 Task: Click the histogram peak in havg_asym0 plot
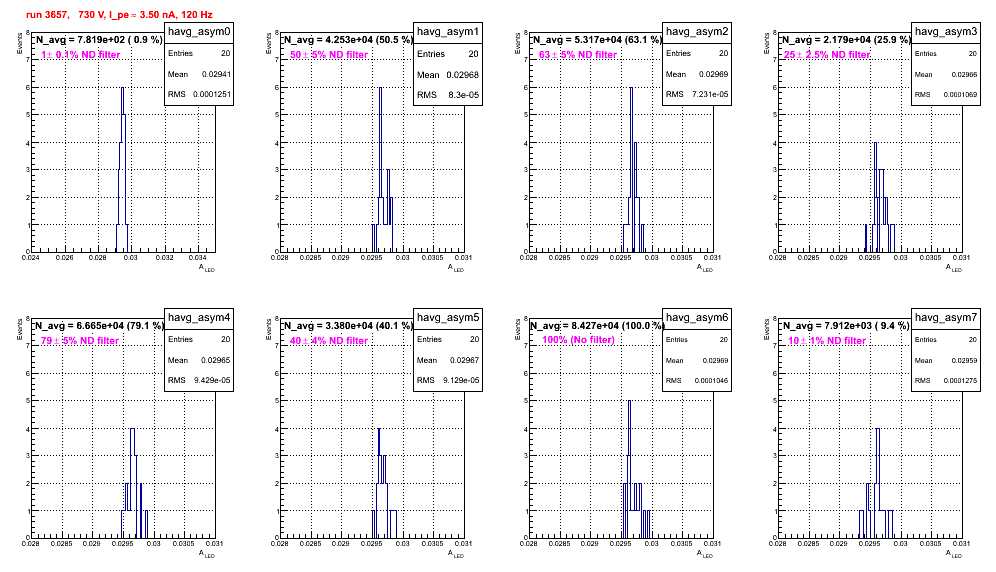point(123,88)
